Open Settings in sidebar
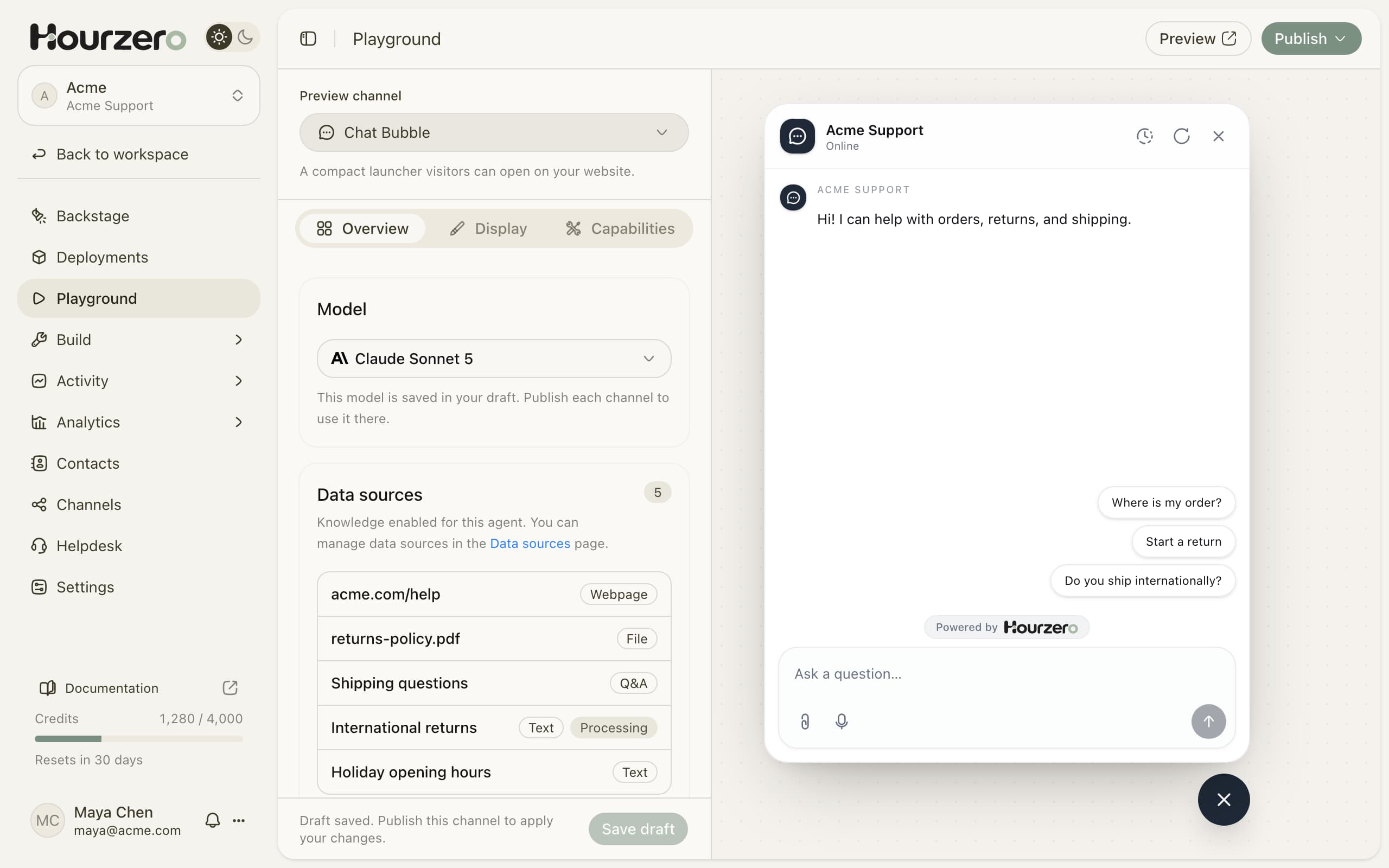 point(139,588)
